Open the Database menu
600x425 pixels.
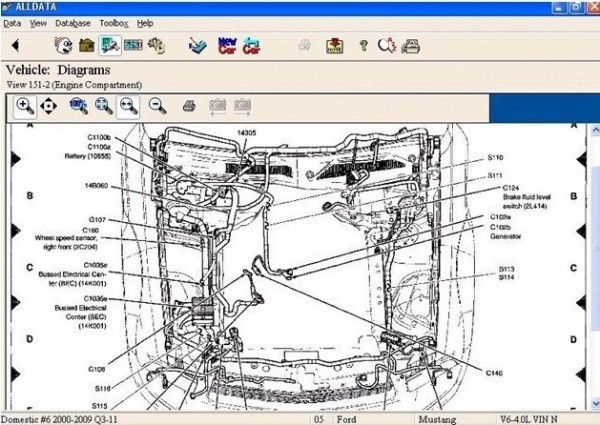[x=72, y=22]
